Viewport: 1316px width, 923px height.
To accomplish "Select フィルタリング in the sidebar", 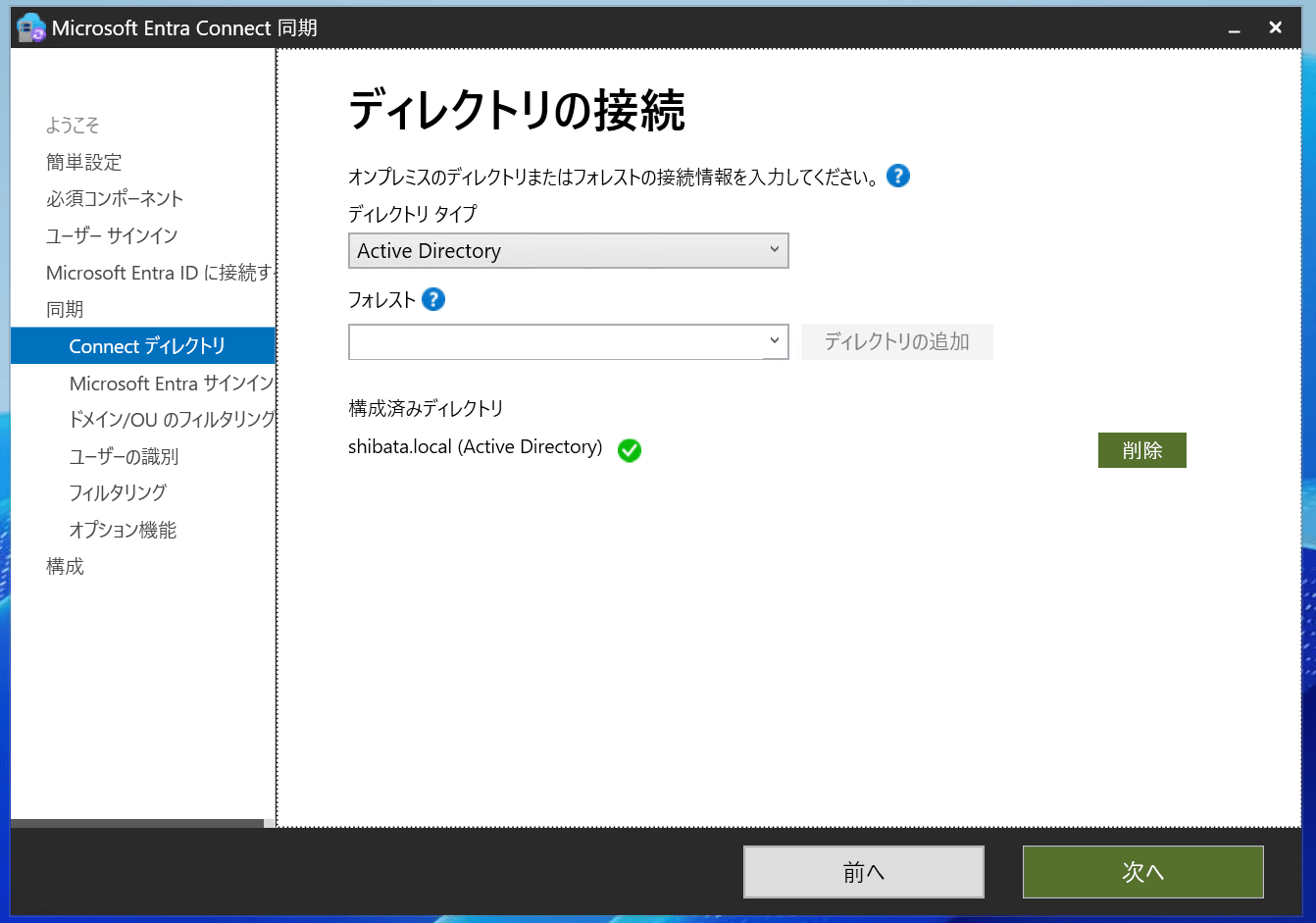I will click(x=118, y=492).
